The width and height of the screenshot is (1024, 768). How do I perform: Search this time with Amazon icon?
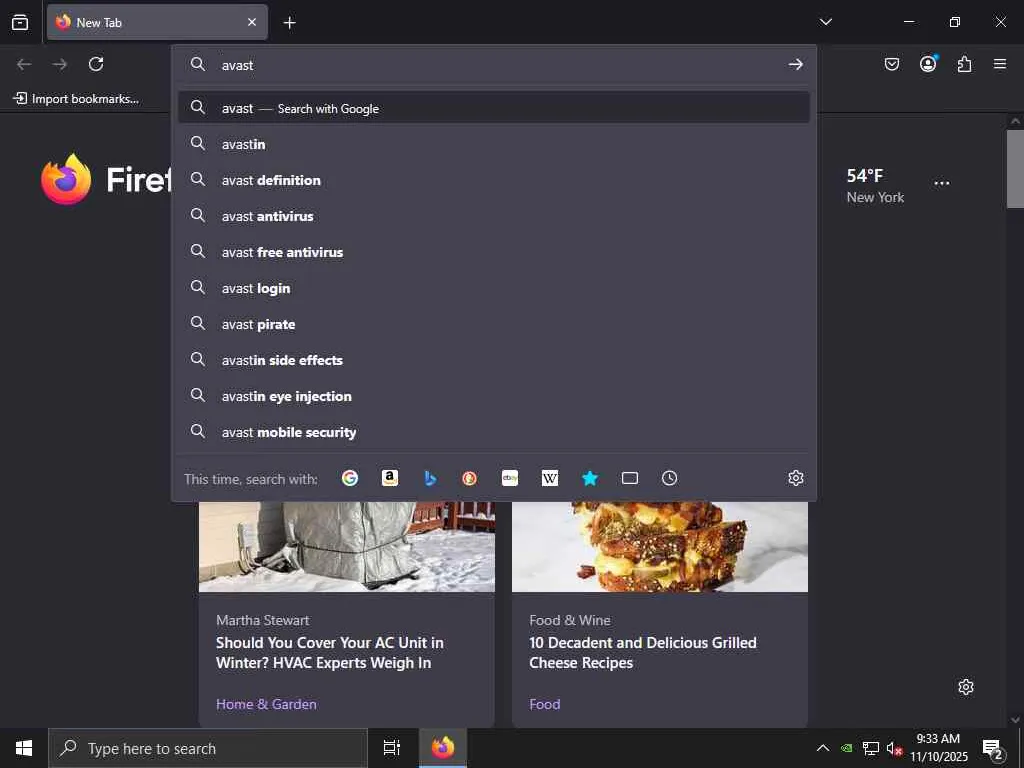390,478
